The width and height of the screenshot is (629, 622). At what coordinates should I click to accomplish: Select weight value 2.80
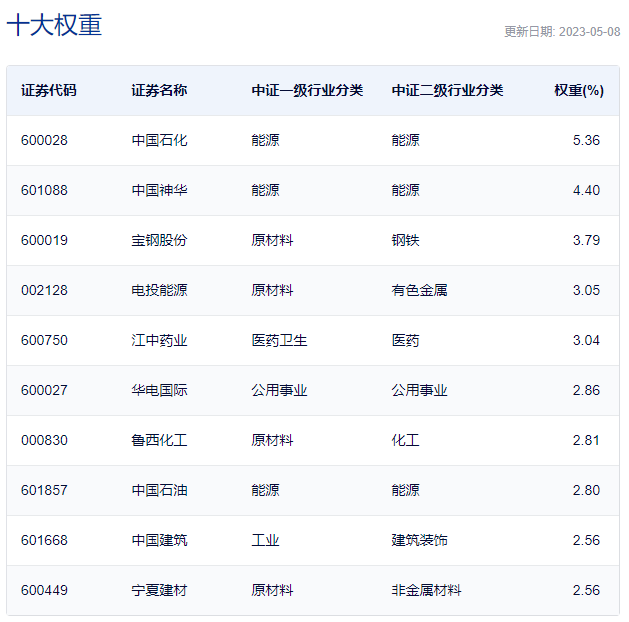point(586,490)
